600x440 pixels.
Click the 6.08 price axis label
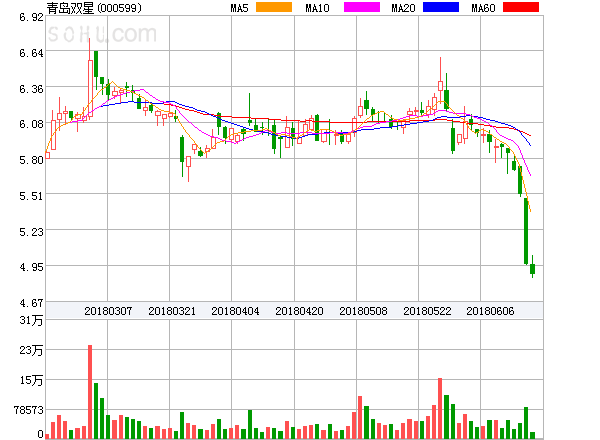[x=31, y=124]
